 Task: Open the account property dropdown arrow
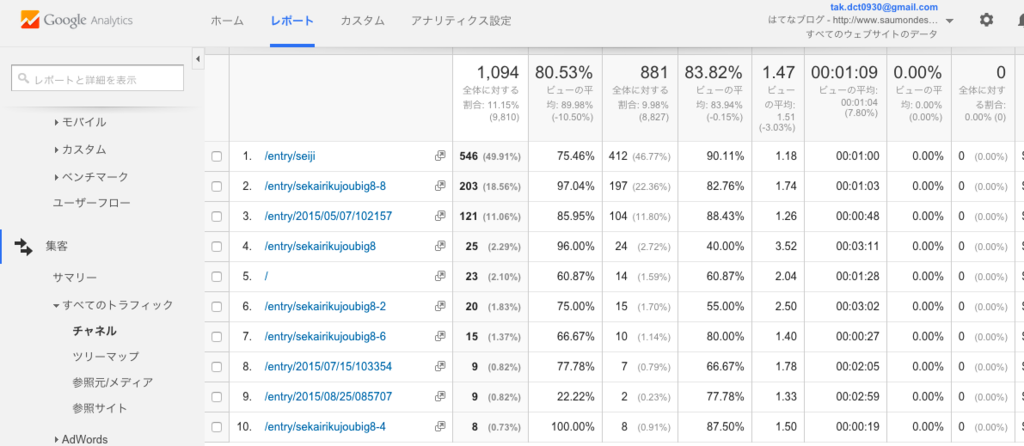(950, 21)
